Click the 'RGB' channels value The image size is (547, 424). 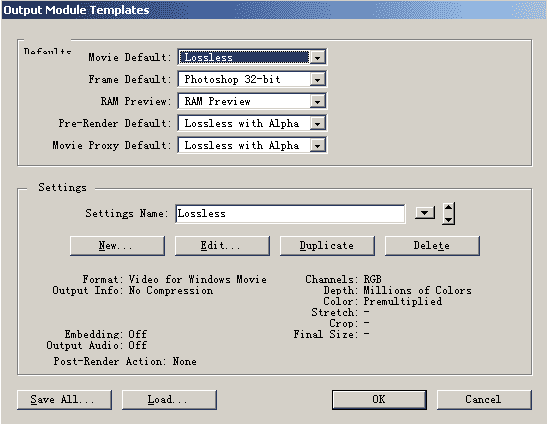click(x=372, y=279)
